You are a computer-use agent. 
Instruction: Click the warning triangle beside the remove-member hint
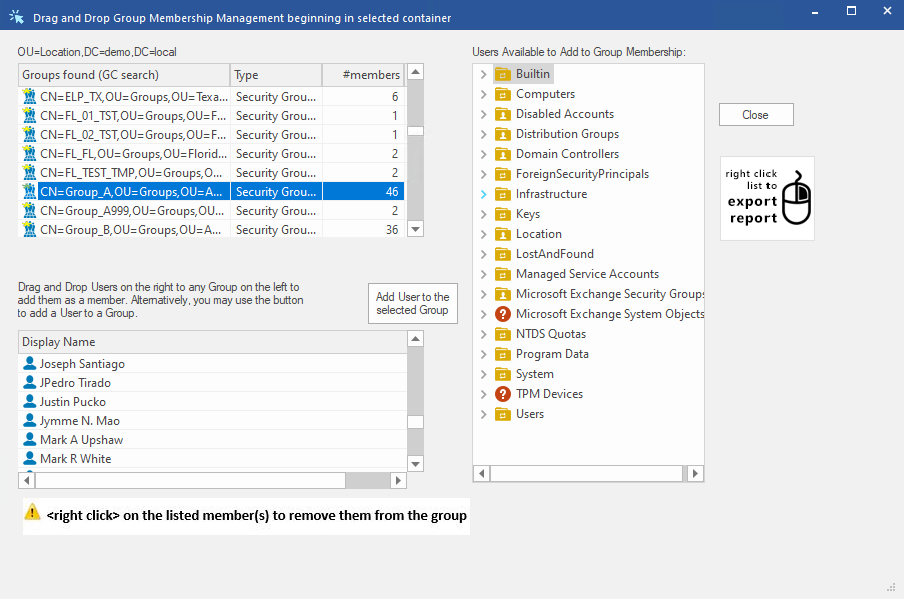[31, 516]
